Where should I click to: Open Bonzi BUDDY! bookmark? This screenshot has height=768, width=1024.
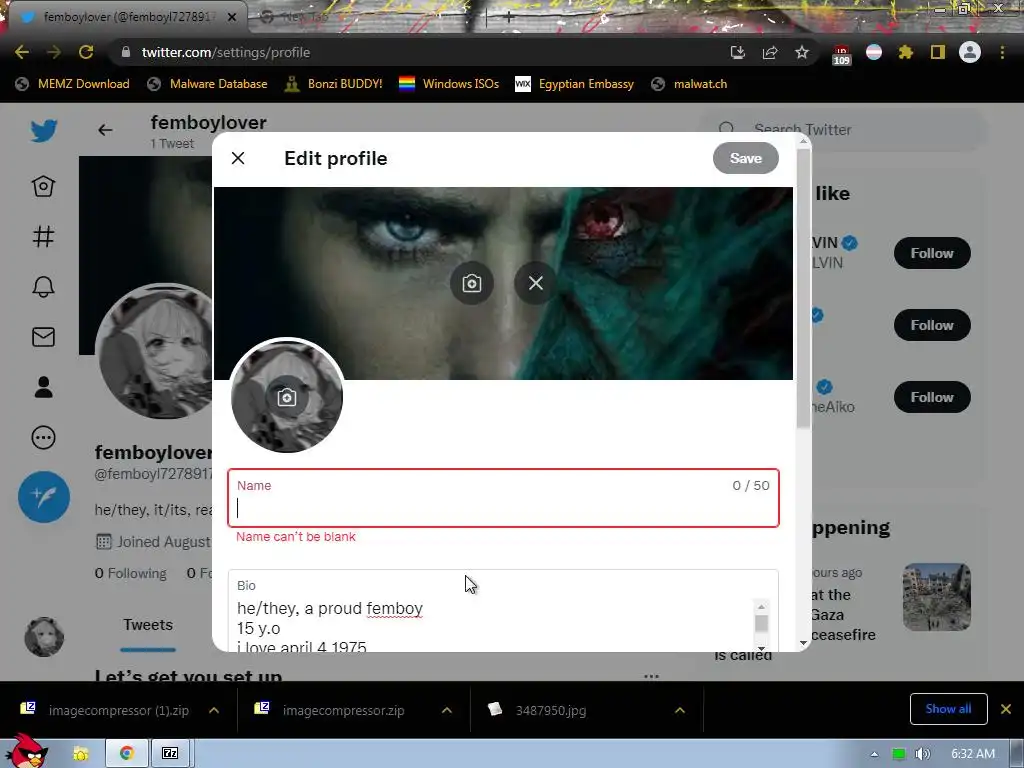tap(334, 84)
